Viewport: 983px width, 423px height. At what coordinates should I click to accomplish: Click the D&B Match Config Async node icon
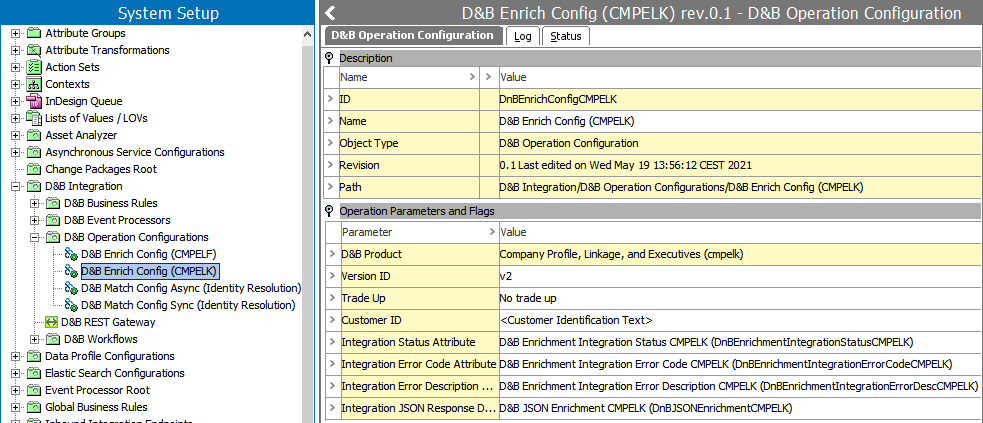coord(71,288)
